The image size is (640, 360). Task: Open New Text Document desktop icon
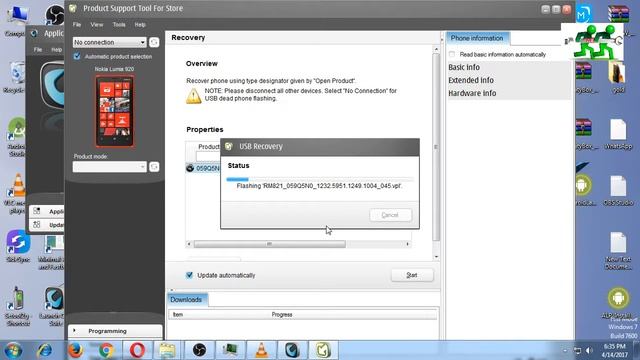point(618,251)
